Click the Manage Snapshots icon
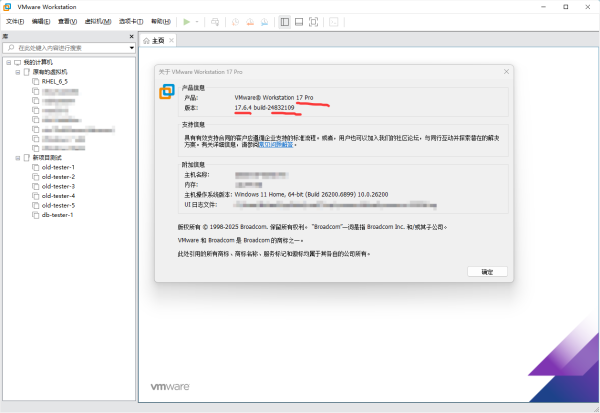 264,22
